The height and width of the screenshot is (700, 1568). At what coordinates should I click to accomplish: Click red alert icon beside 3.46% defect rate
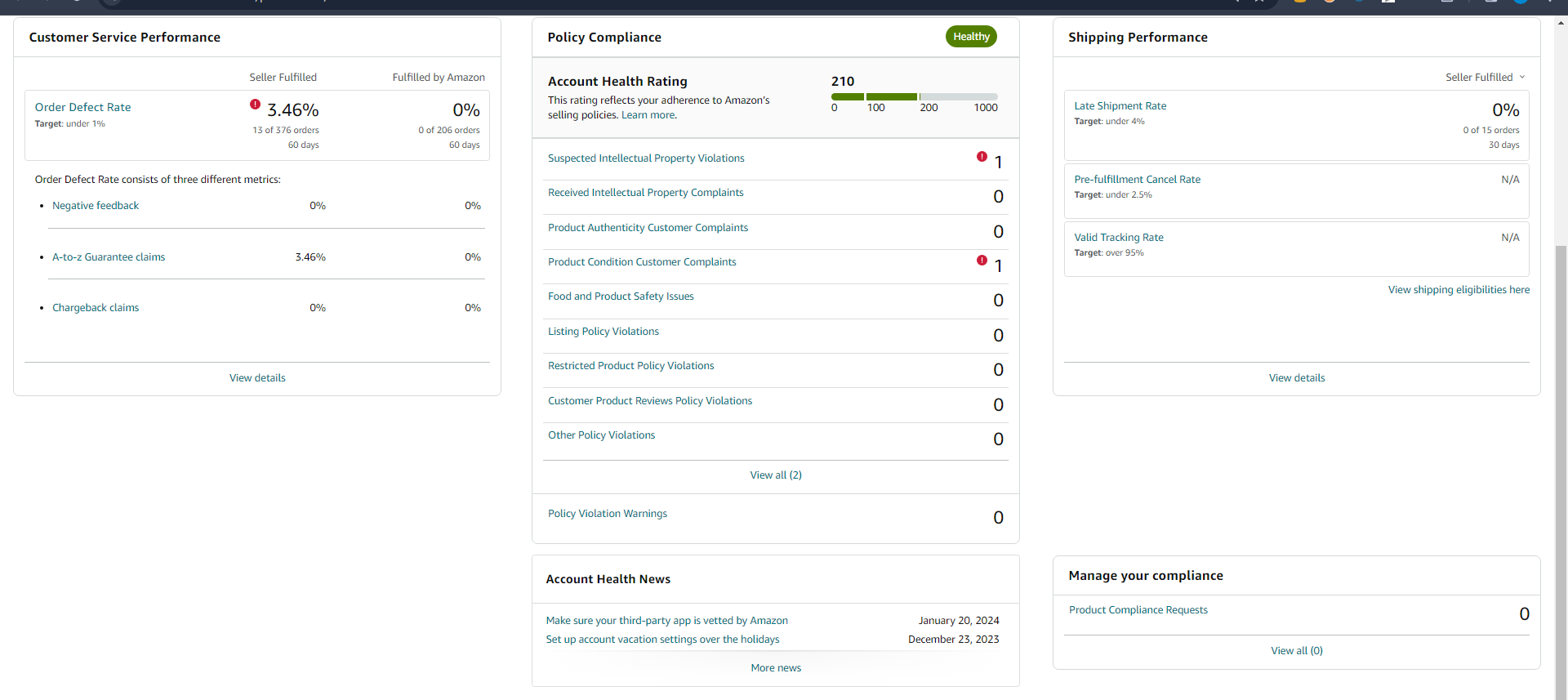click(255, 105)
